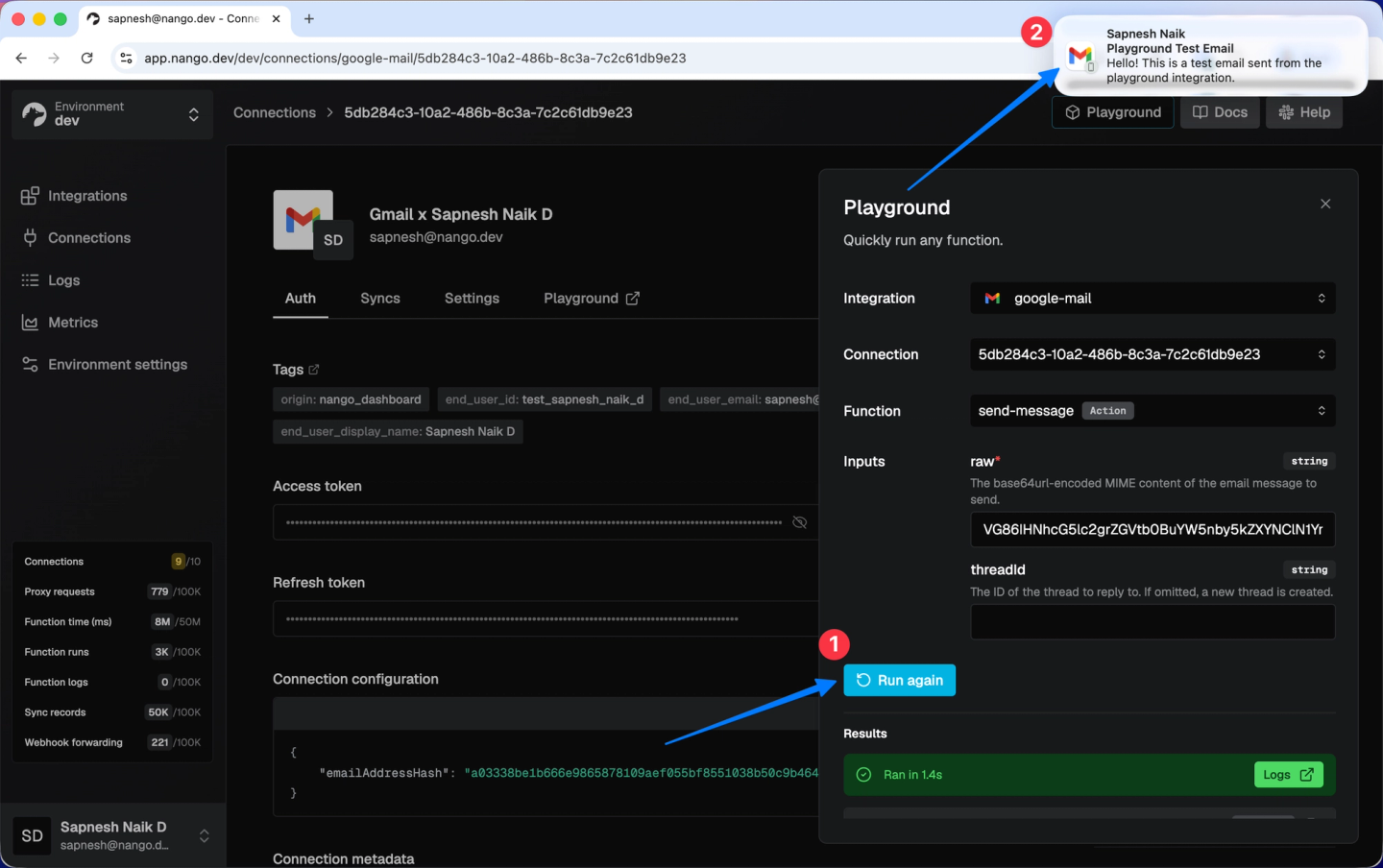Switch to the Settings tab
Screen dimensions: 1383x868
472,299
